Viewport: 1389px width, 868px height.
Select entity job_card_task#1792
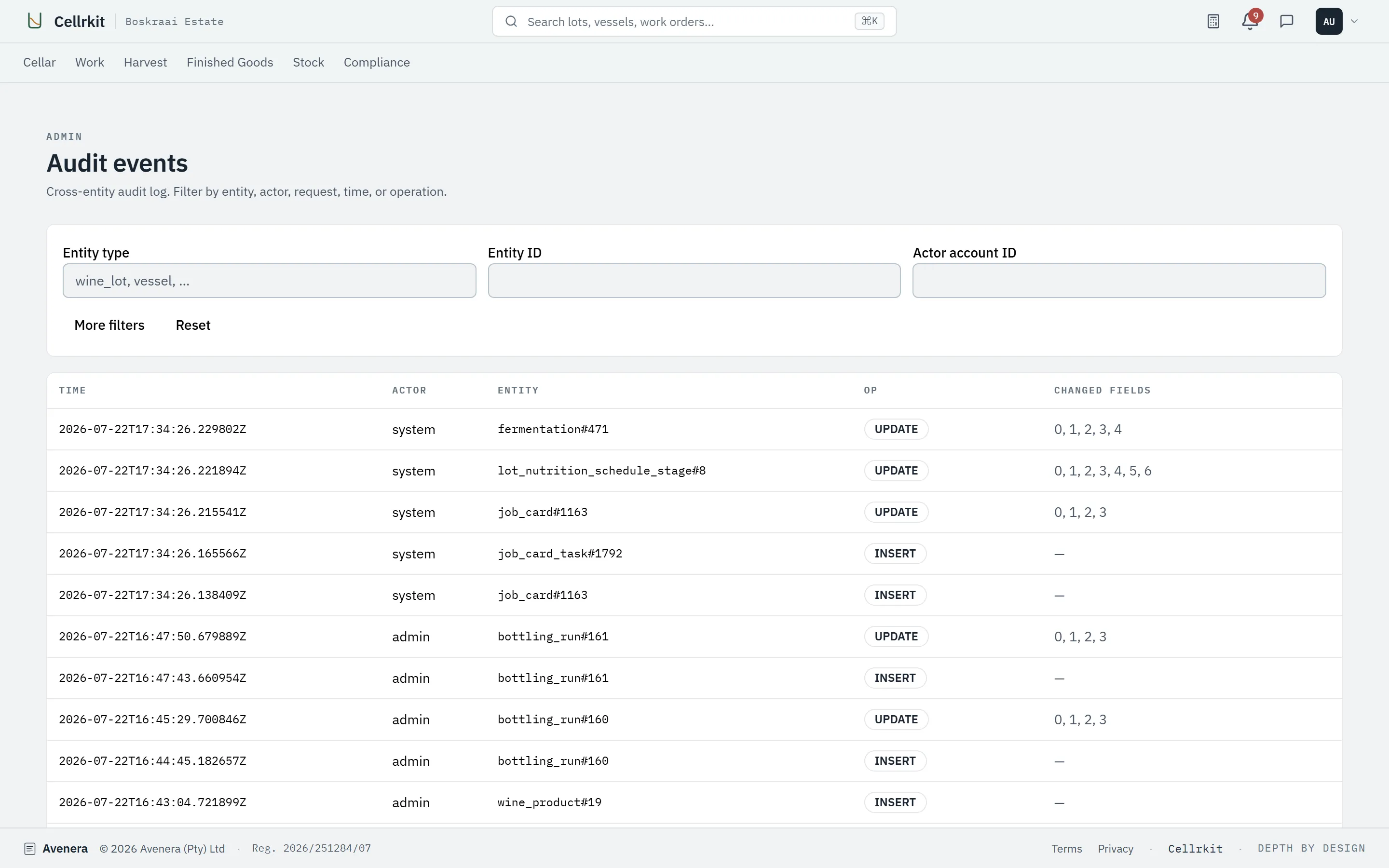[559, 554]
